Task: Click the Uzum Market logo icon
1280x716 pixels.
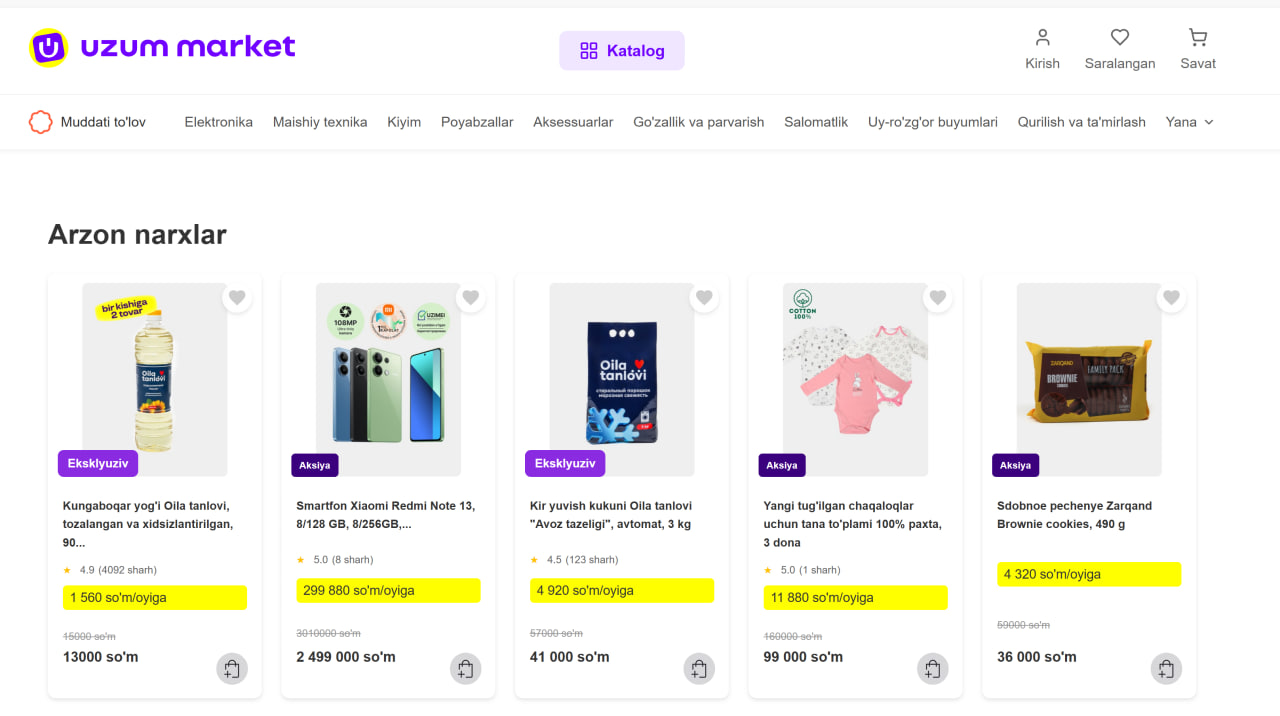Action: 48,47
